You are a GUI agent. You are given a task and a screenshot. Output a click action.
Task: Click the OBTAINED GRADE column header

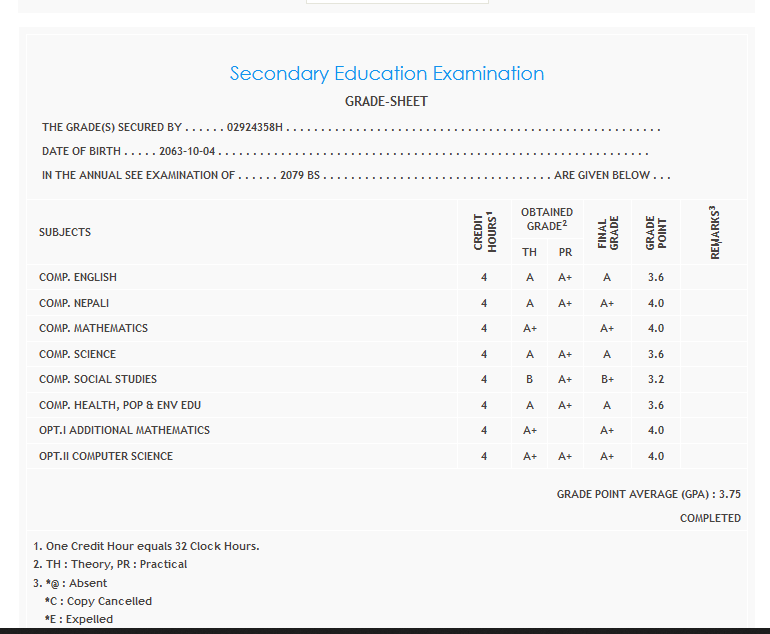click(x=547, y=219)
